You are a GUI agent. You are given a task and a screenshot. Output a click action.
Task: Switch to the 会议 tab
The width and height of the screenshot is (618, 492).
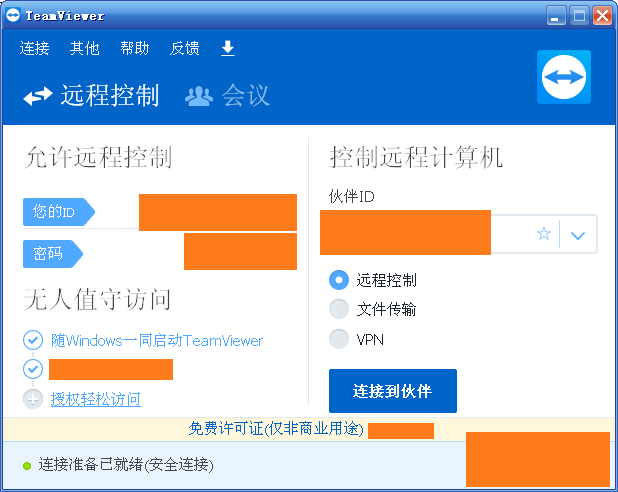[x=228, y=95]
